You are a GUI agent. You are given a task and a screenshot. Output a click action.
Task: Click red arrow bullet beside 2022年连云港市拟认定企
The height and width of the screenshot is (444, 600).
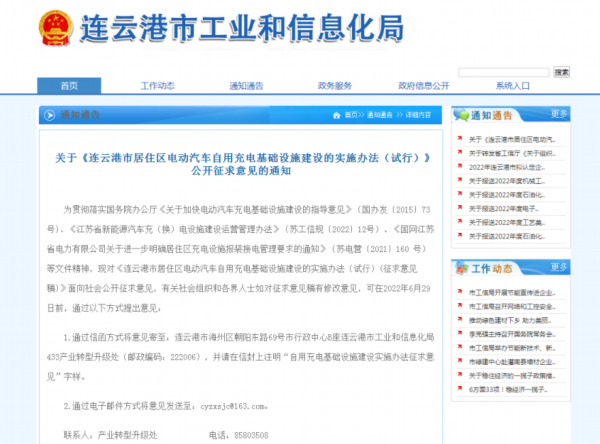[459, 166]
